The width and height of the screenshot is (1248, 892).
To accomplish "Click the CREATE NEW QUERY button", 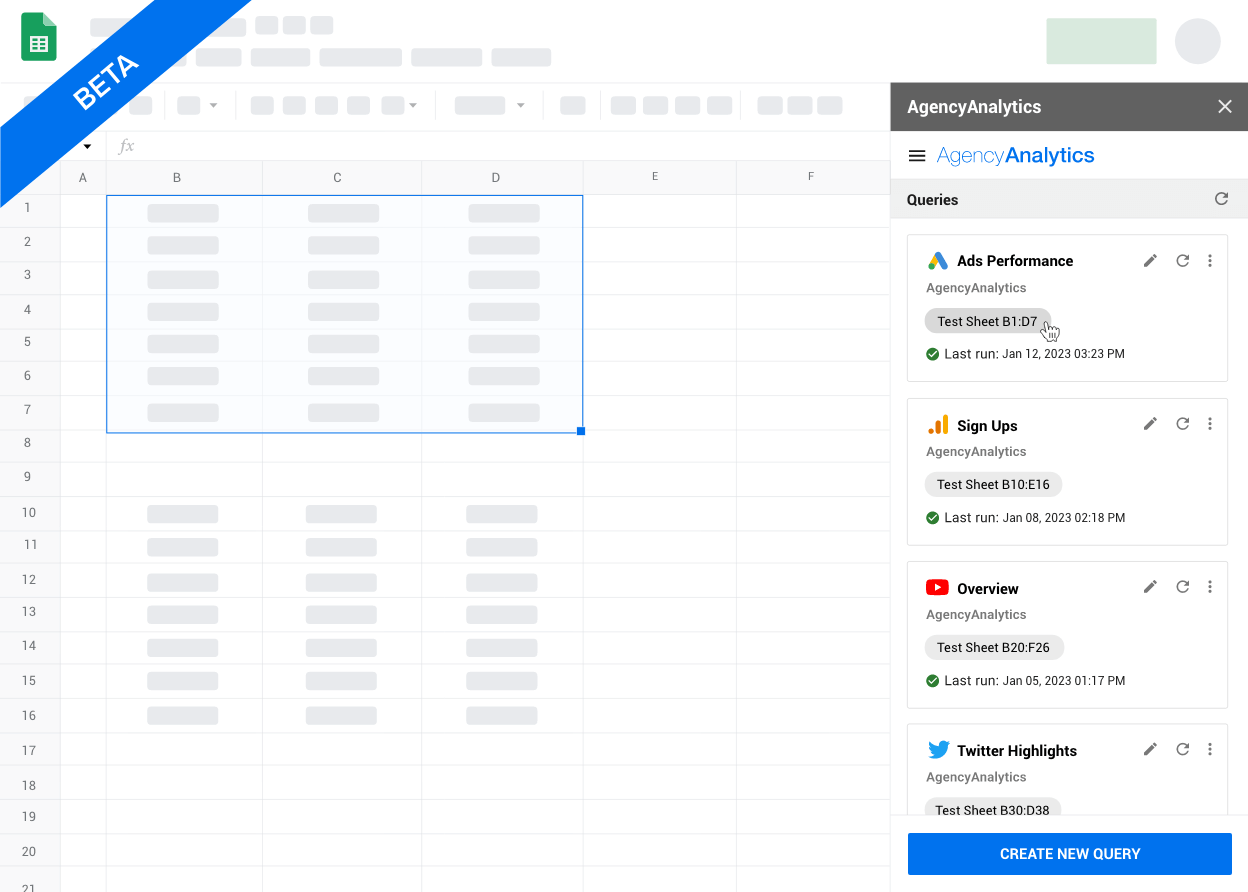I will click(x=1070, y=854).
